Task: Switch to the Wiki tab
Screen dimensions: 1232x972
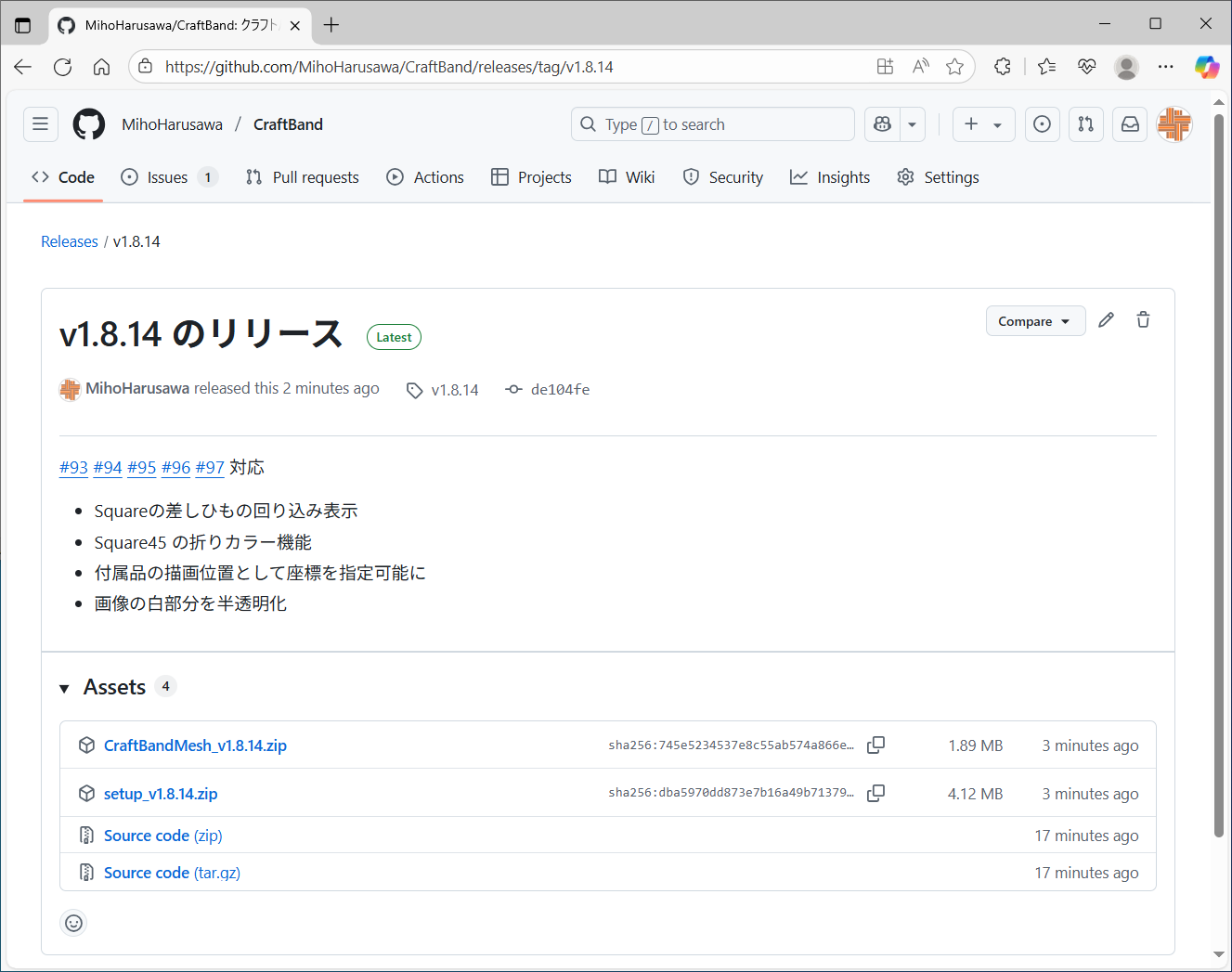Action: tap(627, 177)
